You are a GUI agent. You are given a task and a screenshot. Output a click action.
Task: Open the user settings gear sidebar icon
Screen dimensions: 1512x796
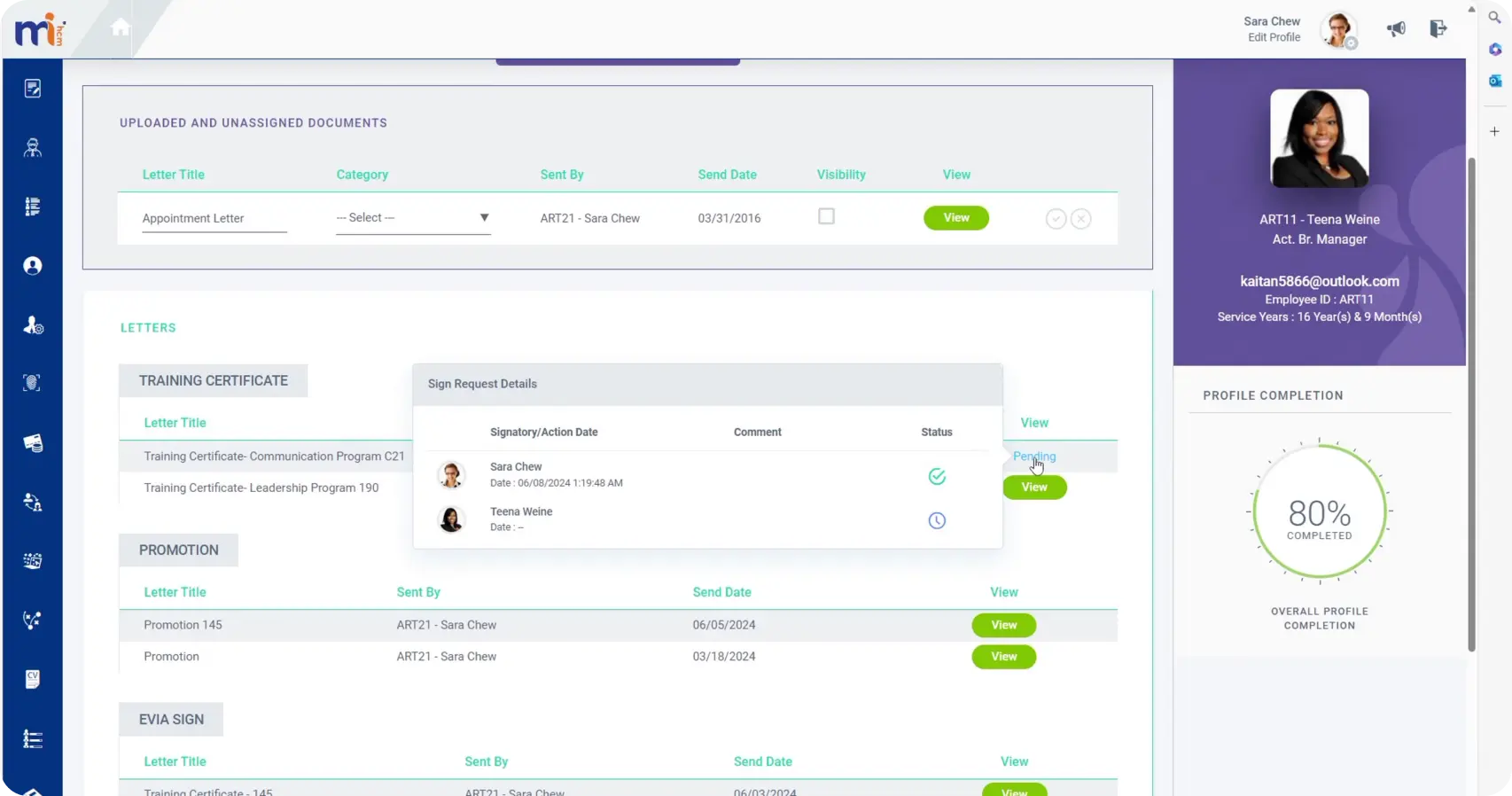(x=33, y=325)
